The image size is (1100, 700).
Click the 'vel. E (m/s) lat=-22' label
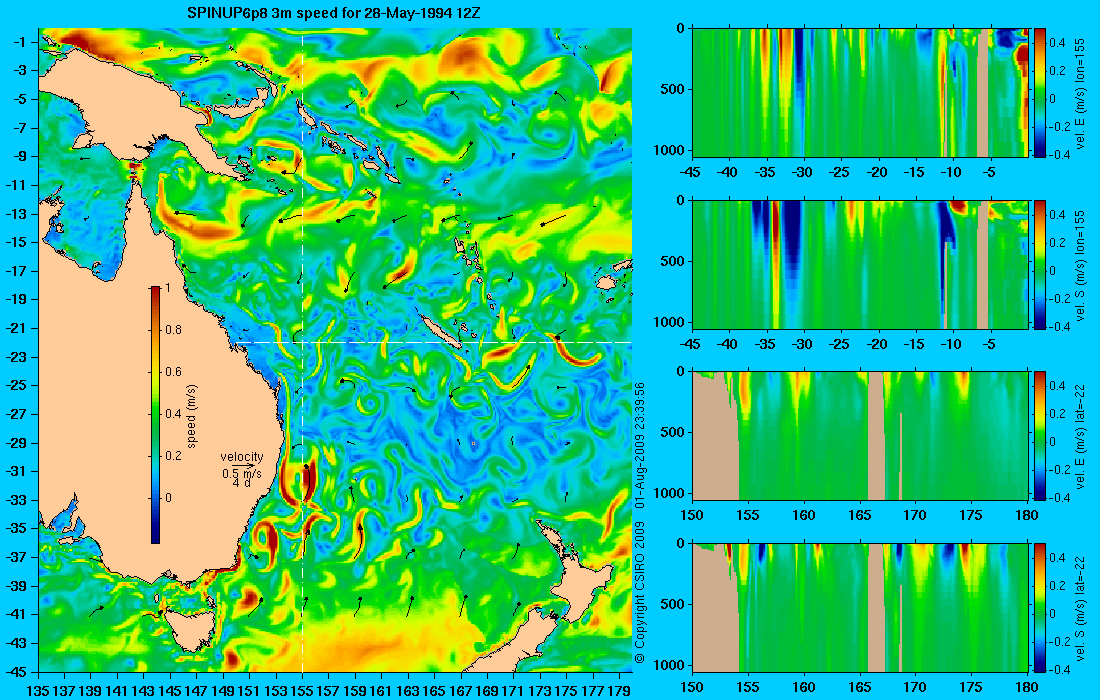click(x=1081, y=436)
